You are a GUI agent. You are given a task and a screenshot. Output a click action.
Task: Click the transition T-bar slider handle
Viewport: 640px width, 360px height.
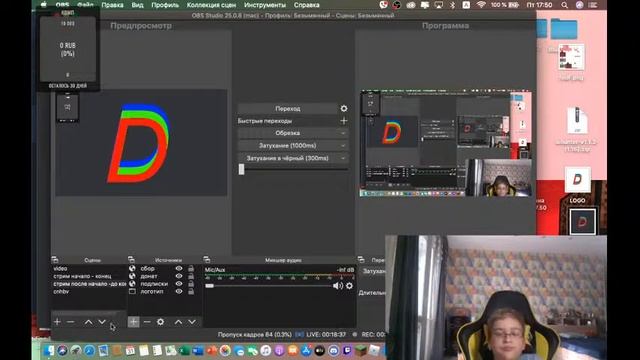[x=241, y=169]
